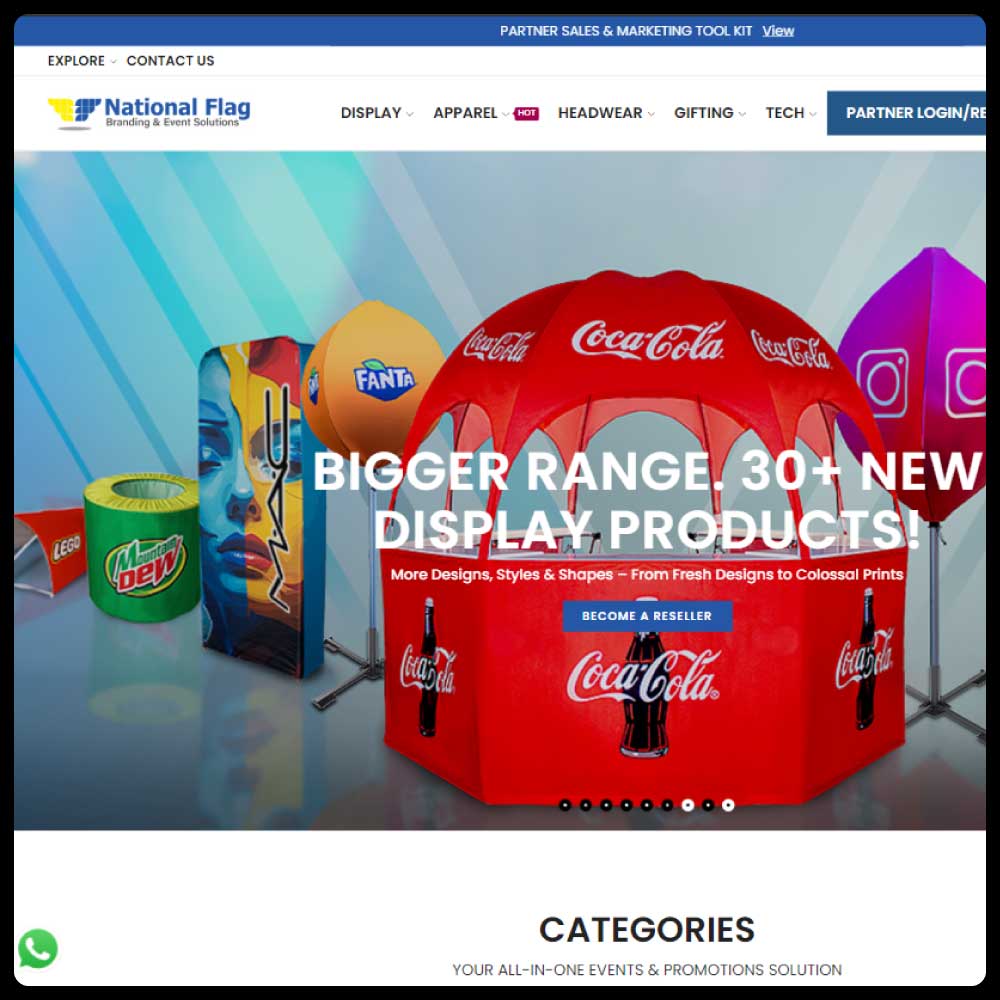This screenshot has height=1000, width=1000.
Task: Open the Headwear dropdown menu
Action: [x=606, y=114]
